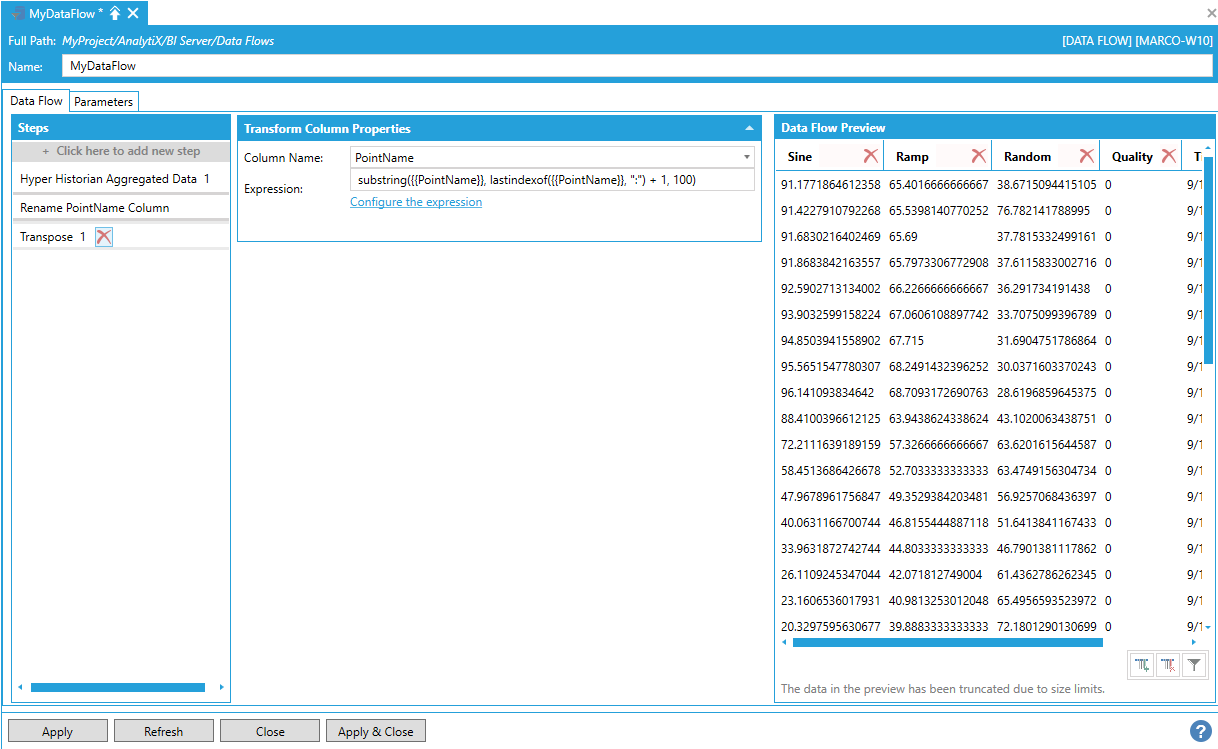Click the up-arrow icon on MyDataFlow tab

115,13
